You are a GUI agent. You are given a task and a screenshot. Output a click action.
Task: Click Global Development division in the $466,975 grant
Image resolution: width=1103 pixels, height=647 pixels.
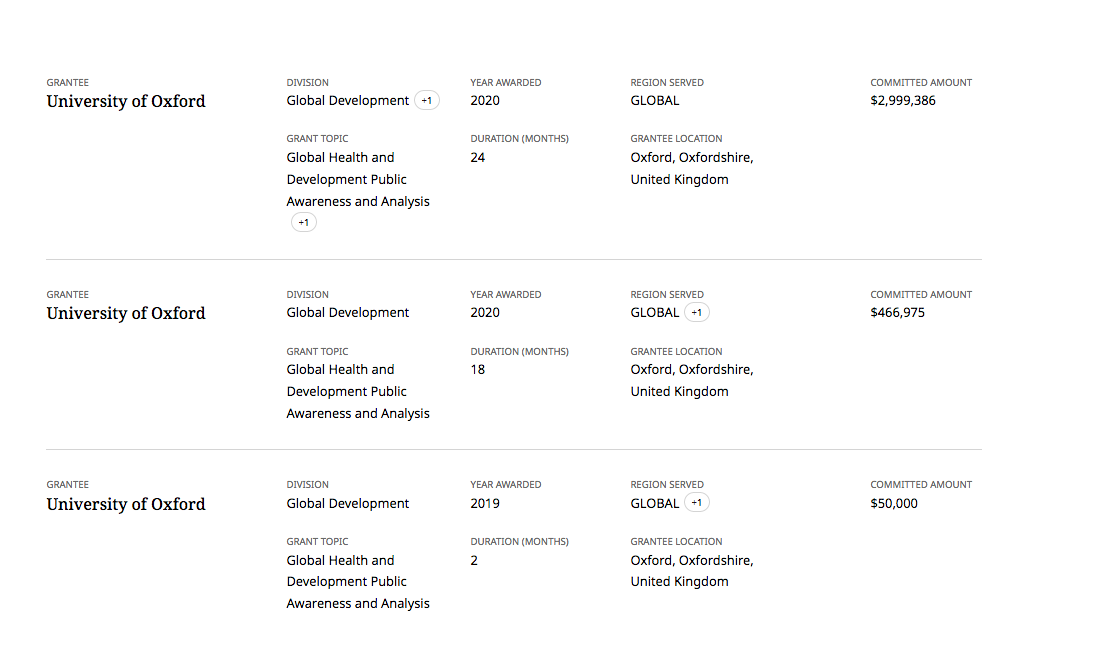click(348, 312)
